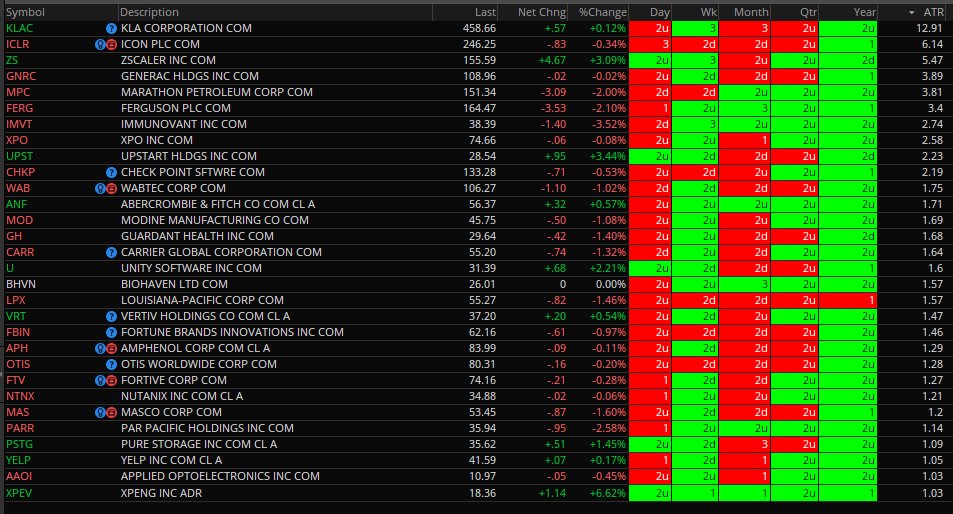Open the question mark icon for FBIN
The height and width of the screenshot is (514, 953).
(x=111, y=332)
